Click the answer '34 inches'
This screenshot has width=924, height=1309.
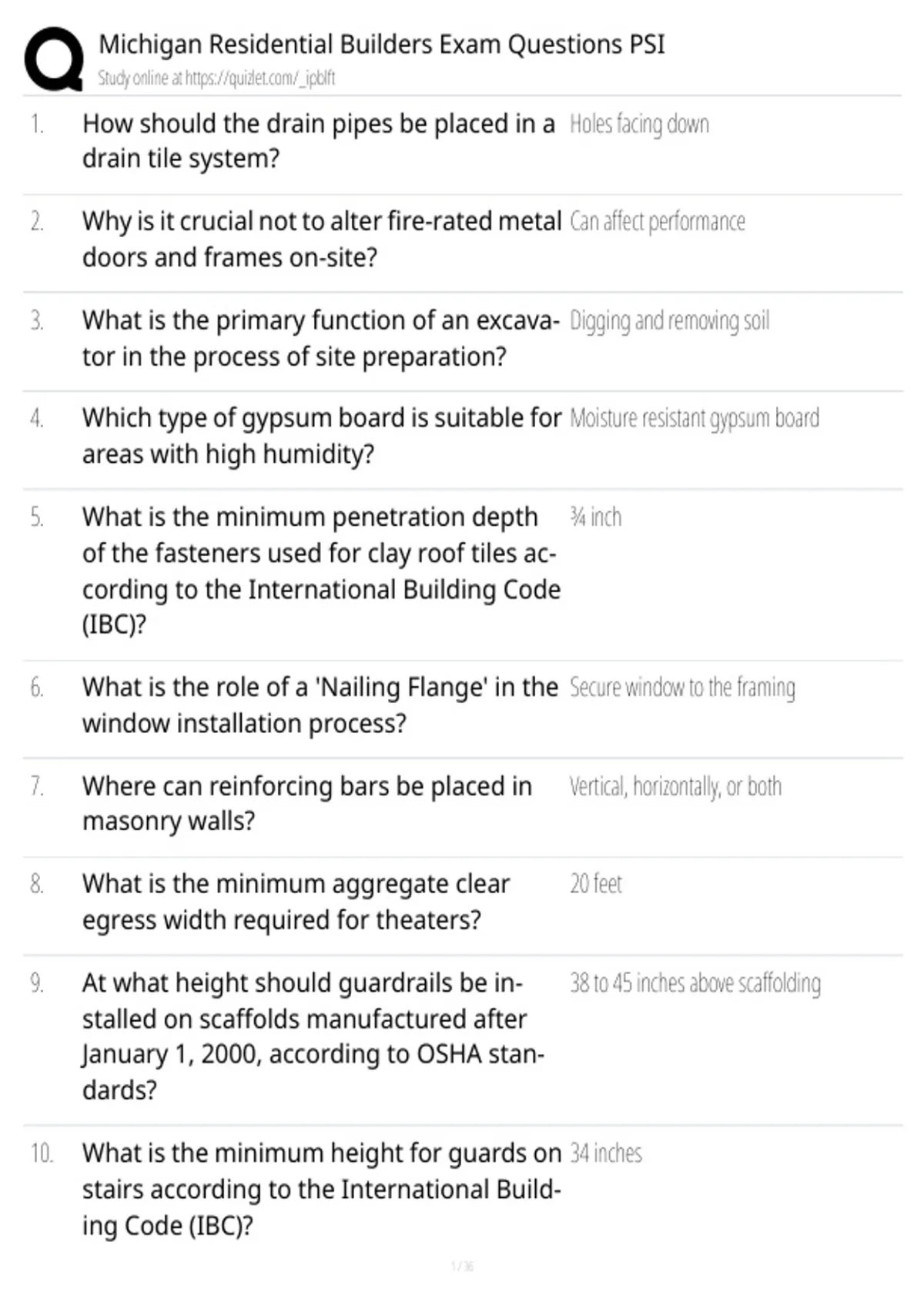(x=606, y=1153)
